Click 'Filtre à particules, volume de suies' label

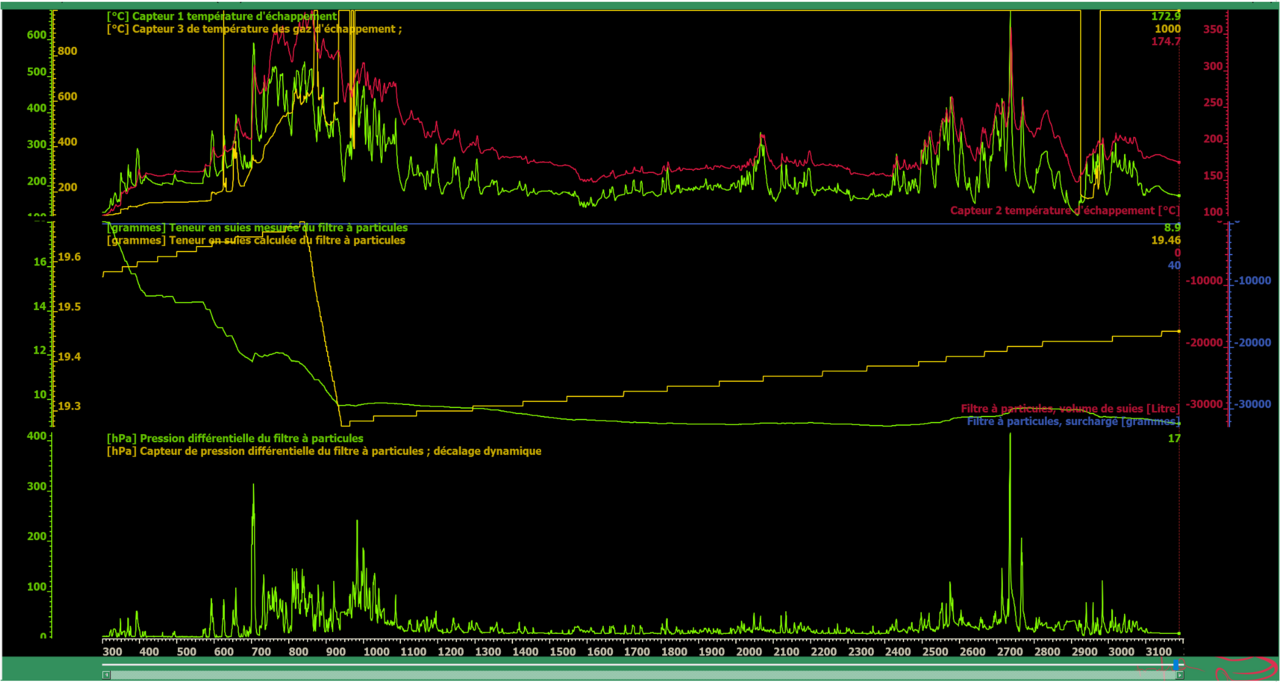click(1069, 408)
